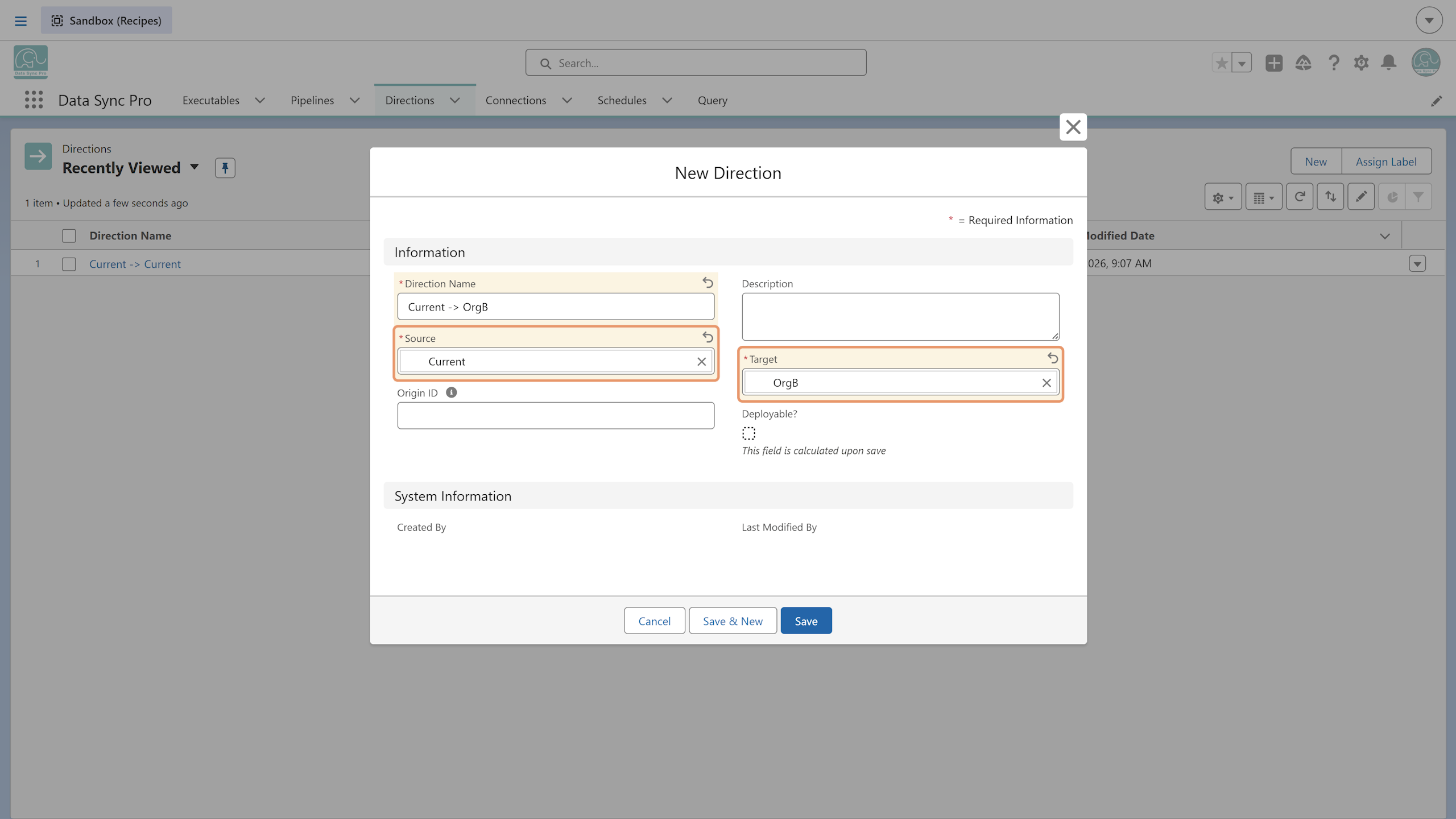The height and width of the screenshot is (819, 1456).
Task: Switch to the Query tab
Action: [x=713, y=100]
